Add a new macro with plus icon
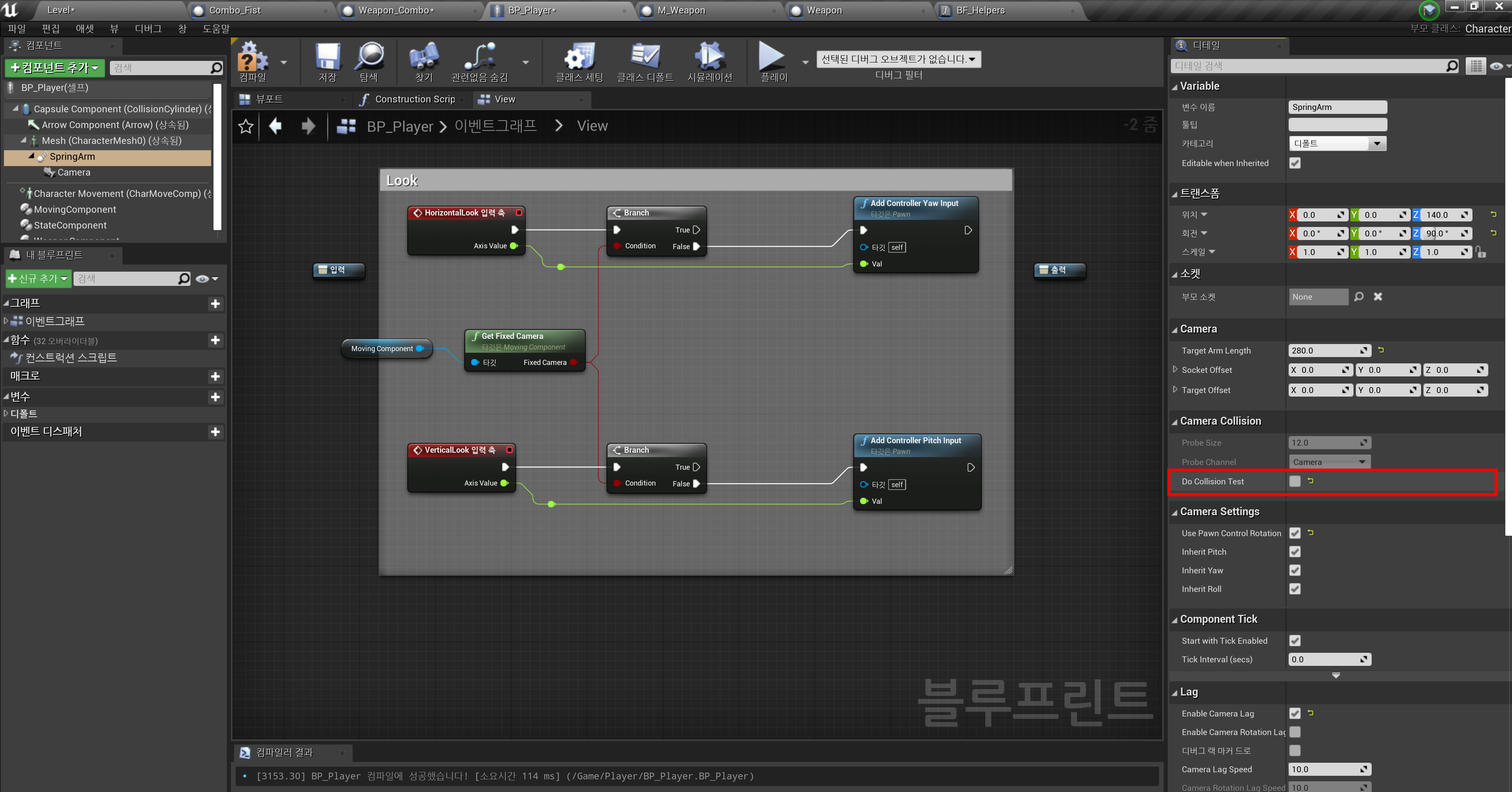The image size is (1512, 792). [x=215, y=376]
